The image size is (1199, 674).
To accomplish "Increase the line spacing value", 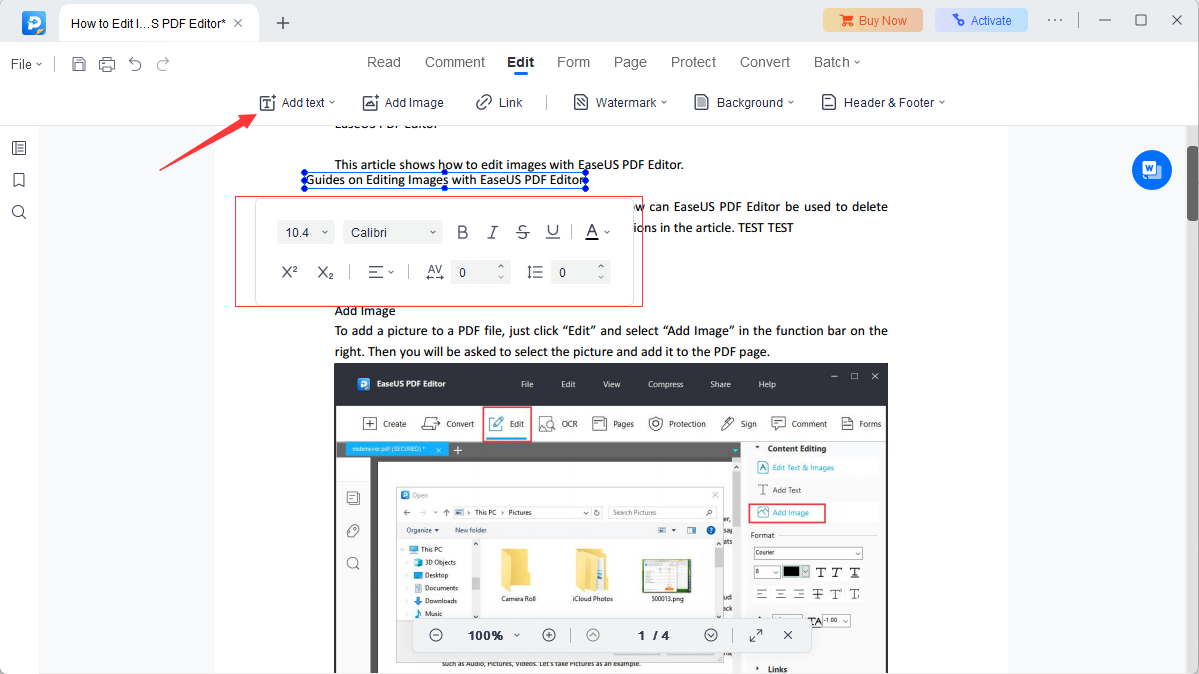I will point(601,267).
